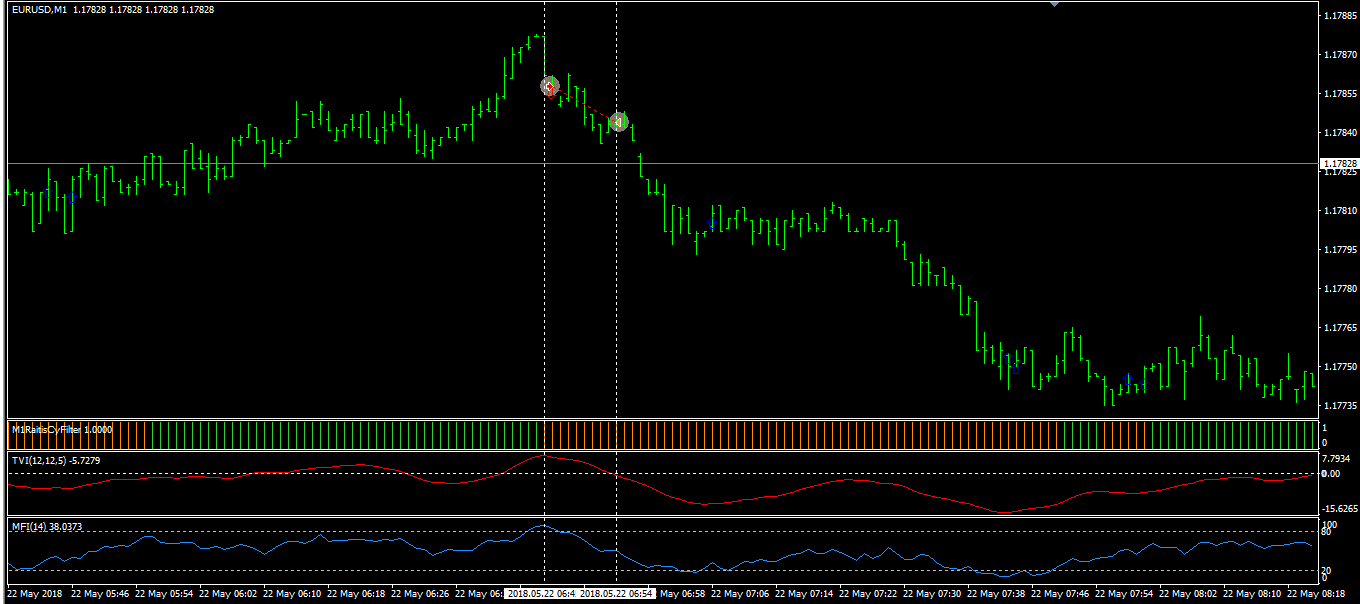The image size is (1360, 604).
Task: Select the red dashed trade connection line
Action: coord(584,104)
